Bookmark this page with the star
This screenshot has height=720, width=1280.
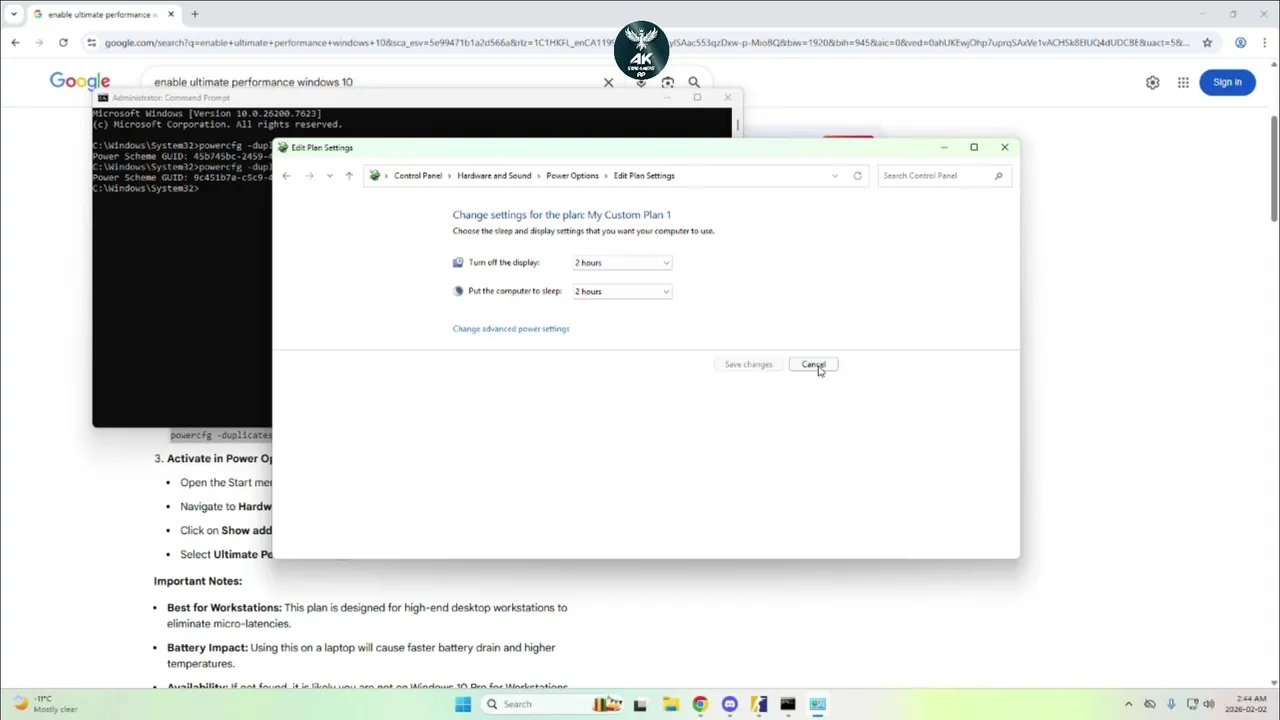tap(1207, 43)
